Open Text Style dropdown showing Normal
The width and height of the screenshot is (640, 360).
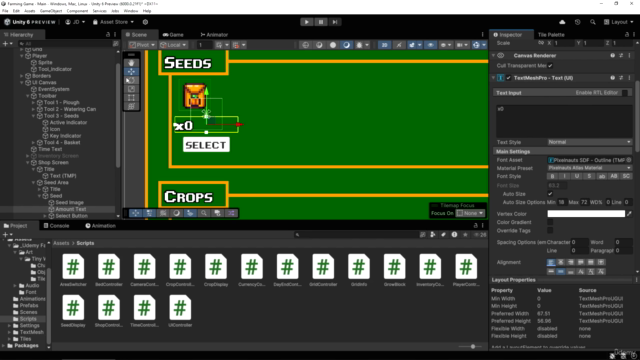[589, 142]
